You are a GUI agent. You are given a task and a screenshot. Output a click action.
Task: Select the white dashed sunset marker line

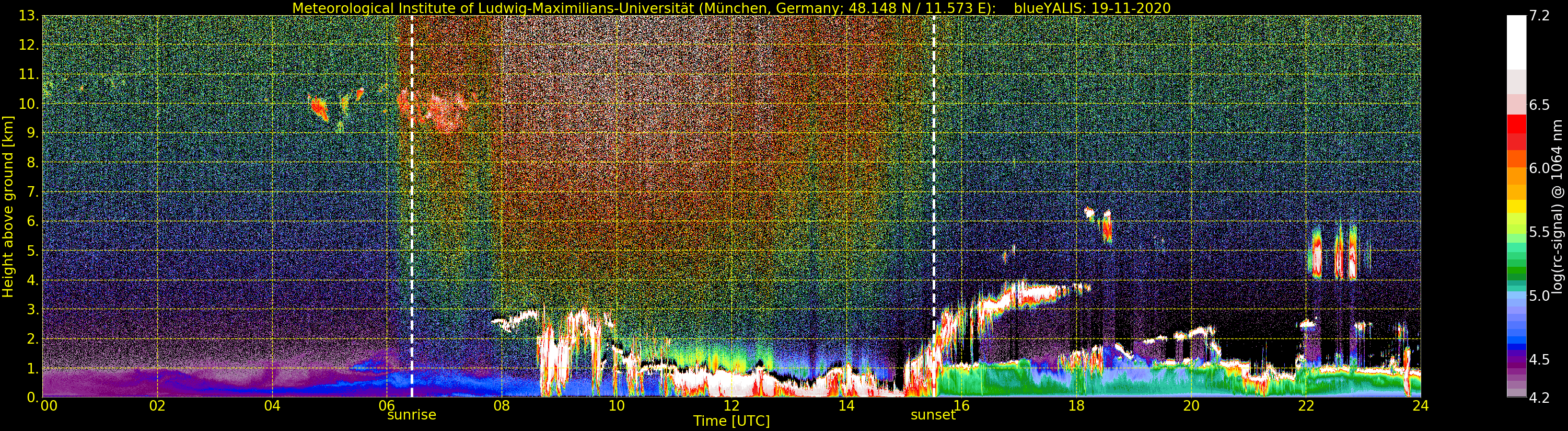tap(934, 206)
